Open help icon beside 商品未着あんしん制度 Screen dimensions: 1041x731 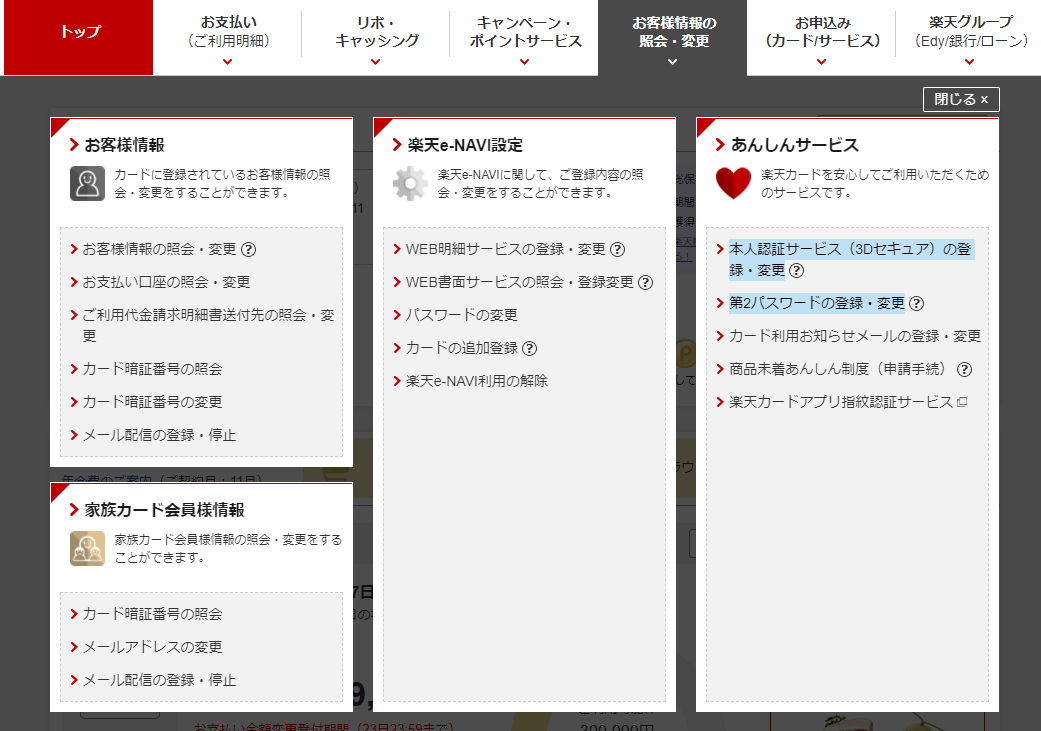pos(964,370)
